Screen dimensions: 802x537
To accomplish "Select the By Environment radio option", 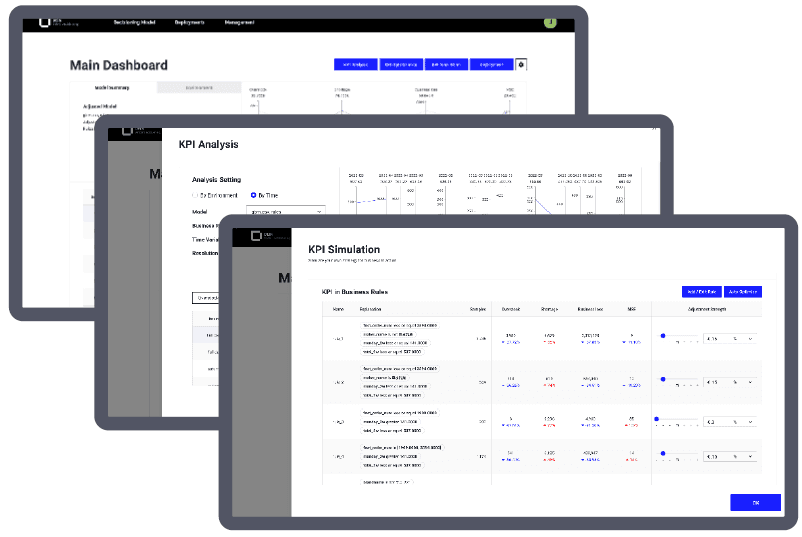I will [x=195, y=195].
